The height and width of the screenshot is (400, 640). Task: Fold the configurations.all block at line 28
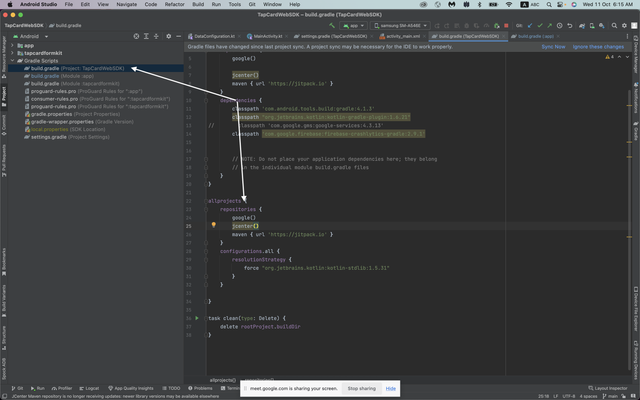point(206,251)
